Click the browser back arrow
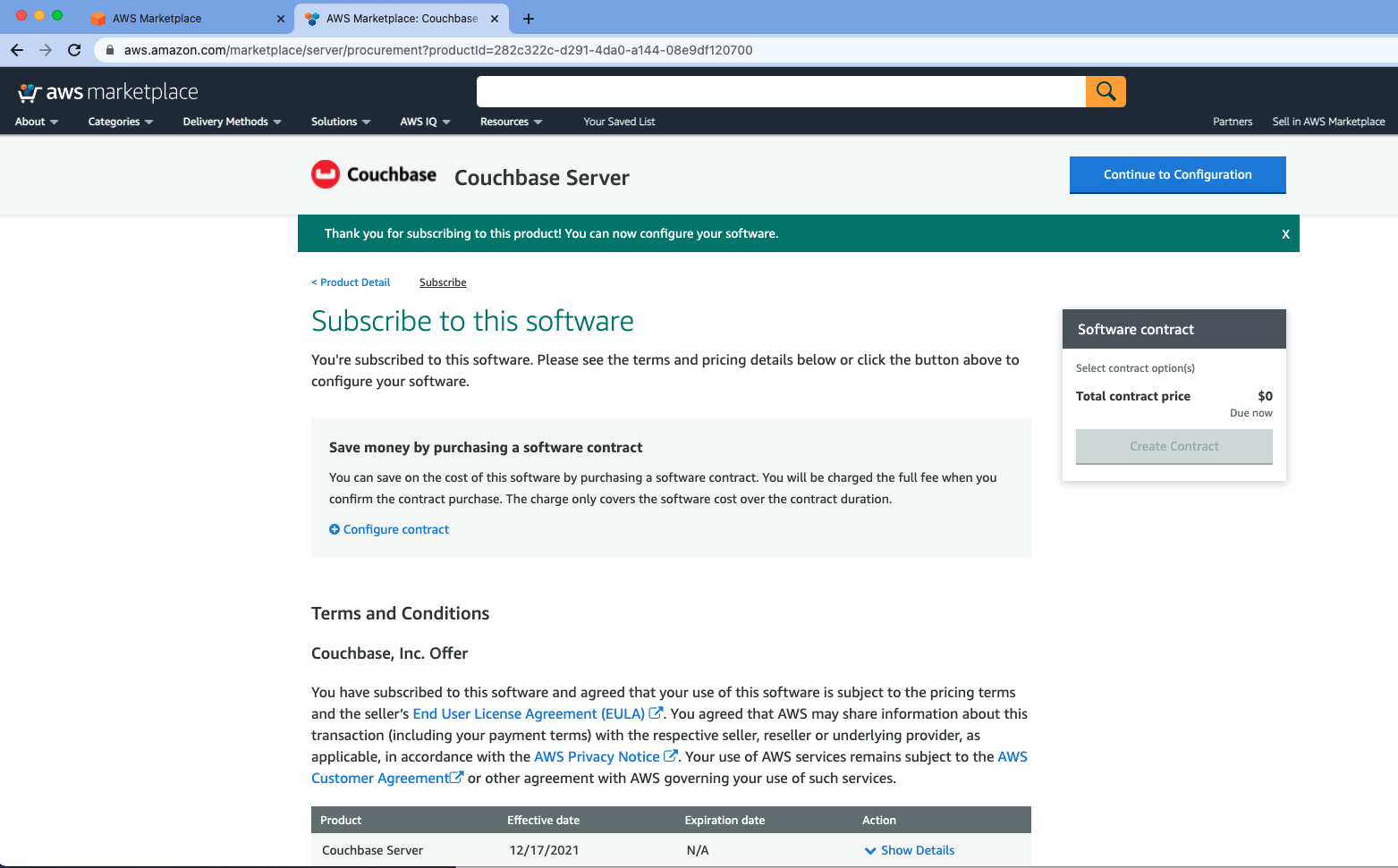The width and height of the screenshot is (1398, 868). pos(16,50)
